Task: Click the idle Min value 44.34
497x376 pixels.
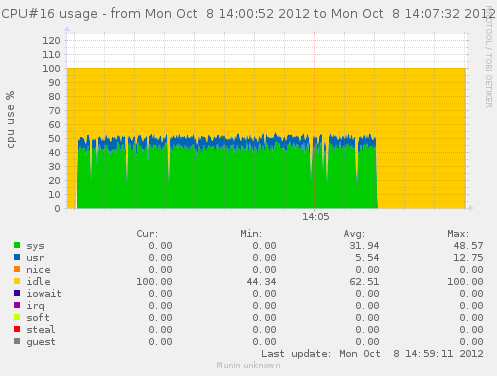Action: pyautogui.click(x=261, y=282)
